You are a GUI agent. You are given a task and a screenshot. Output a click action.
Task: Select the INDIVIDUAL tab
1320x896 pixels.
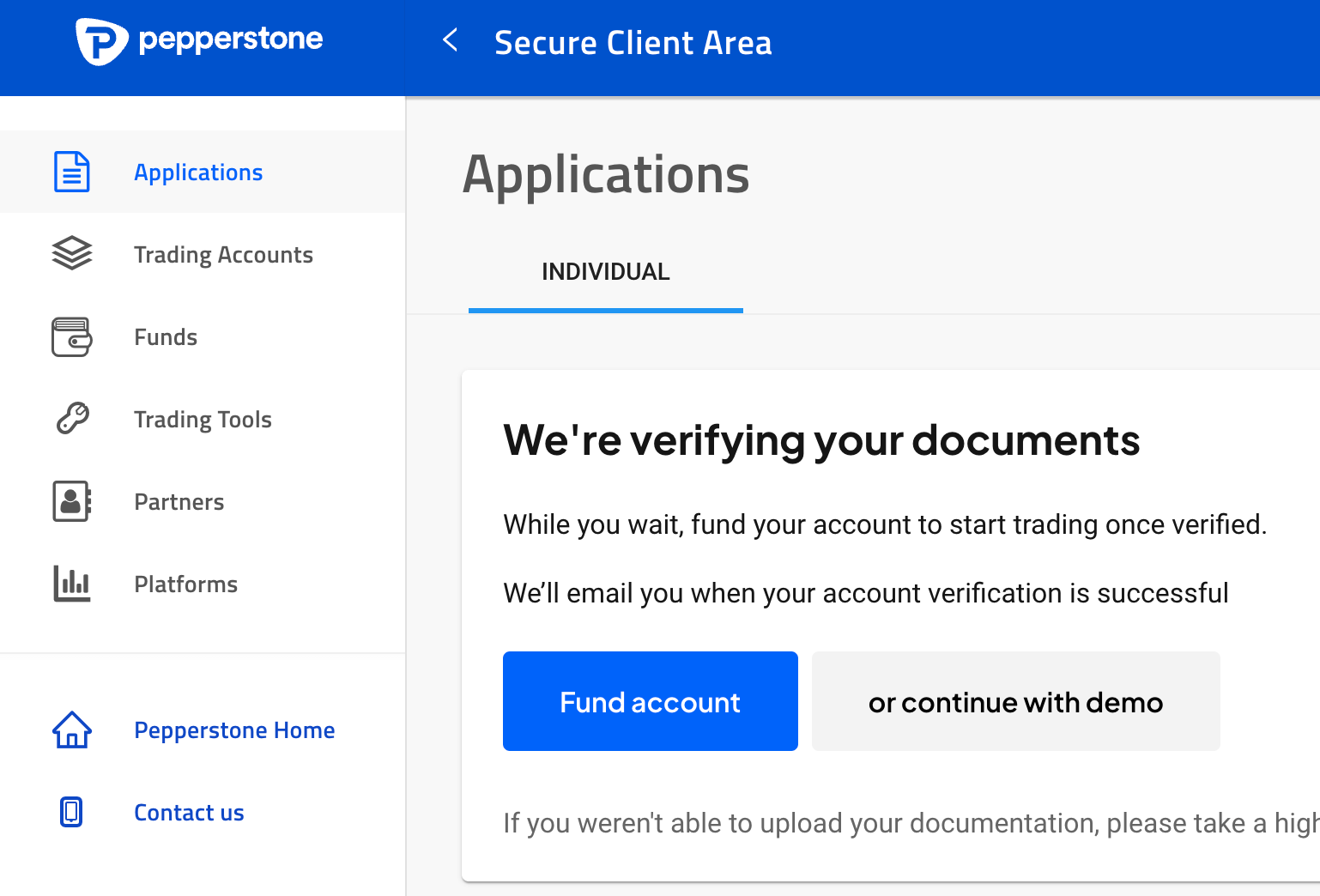point(606,272)
